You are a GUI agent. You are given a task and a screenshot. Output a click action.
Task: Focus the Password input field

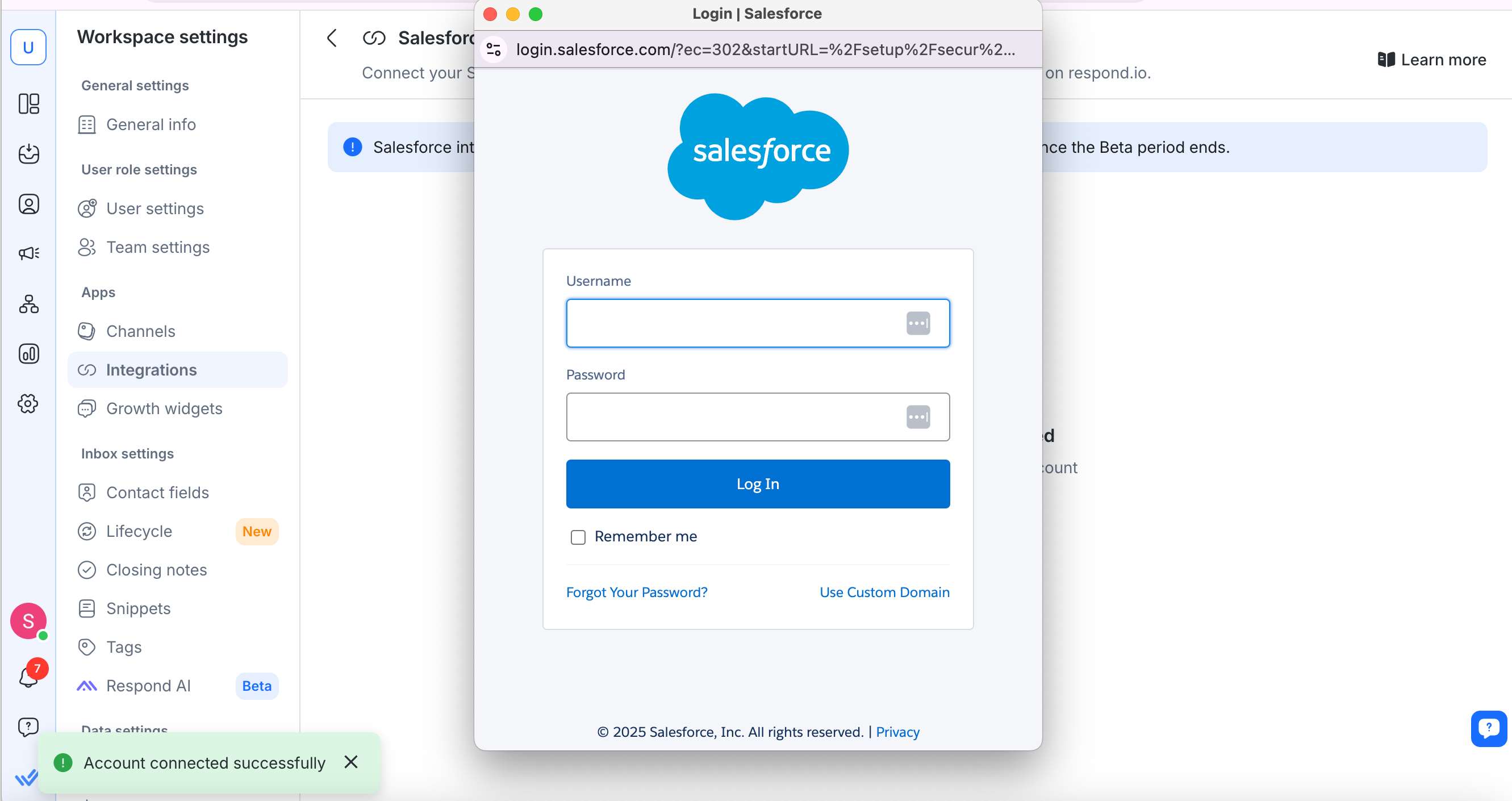[x=758, y=417]
